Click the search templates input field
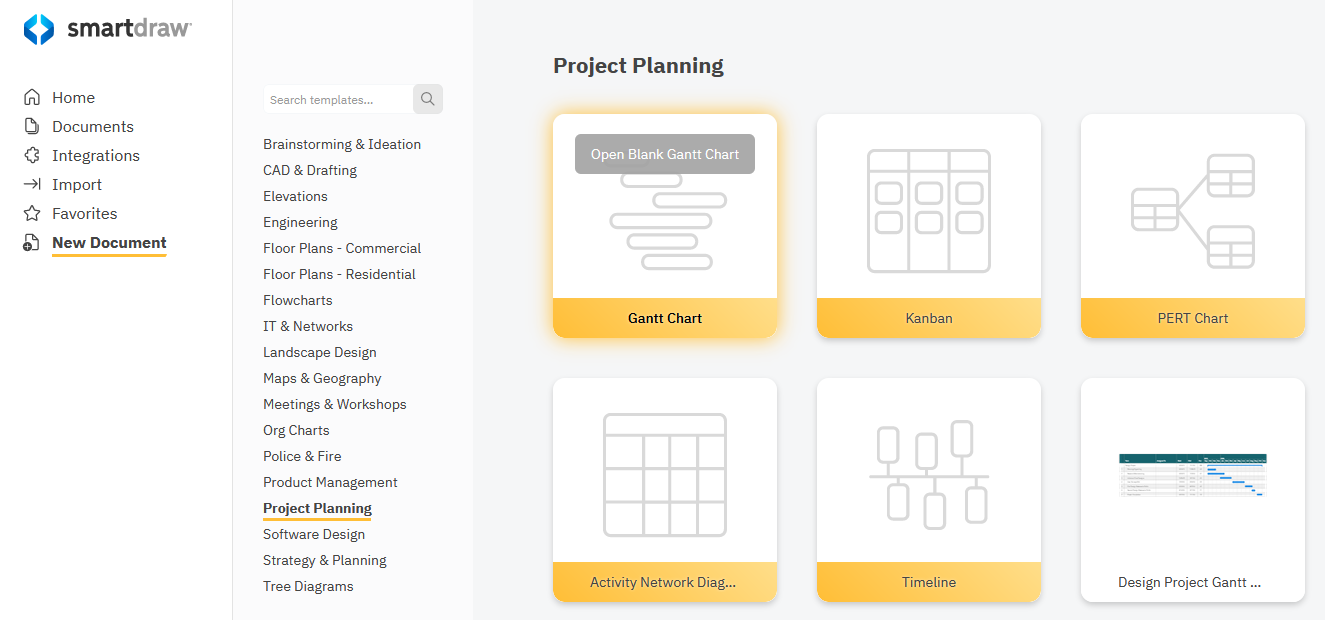Image resolution: width=1325 pixels, height=620 pixels. pos(337,99)
